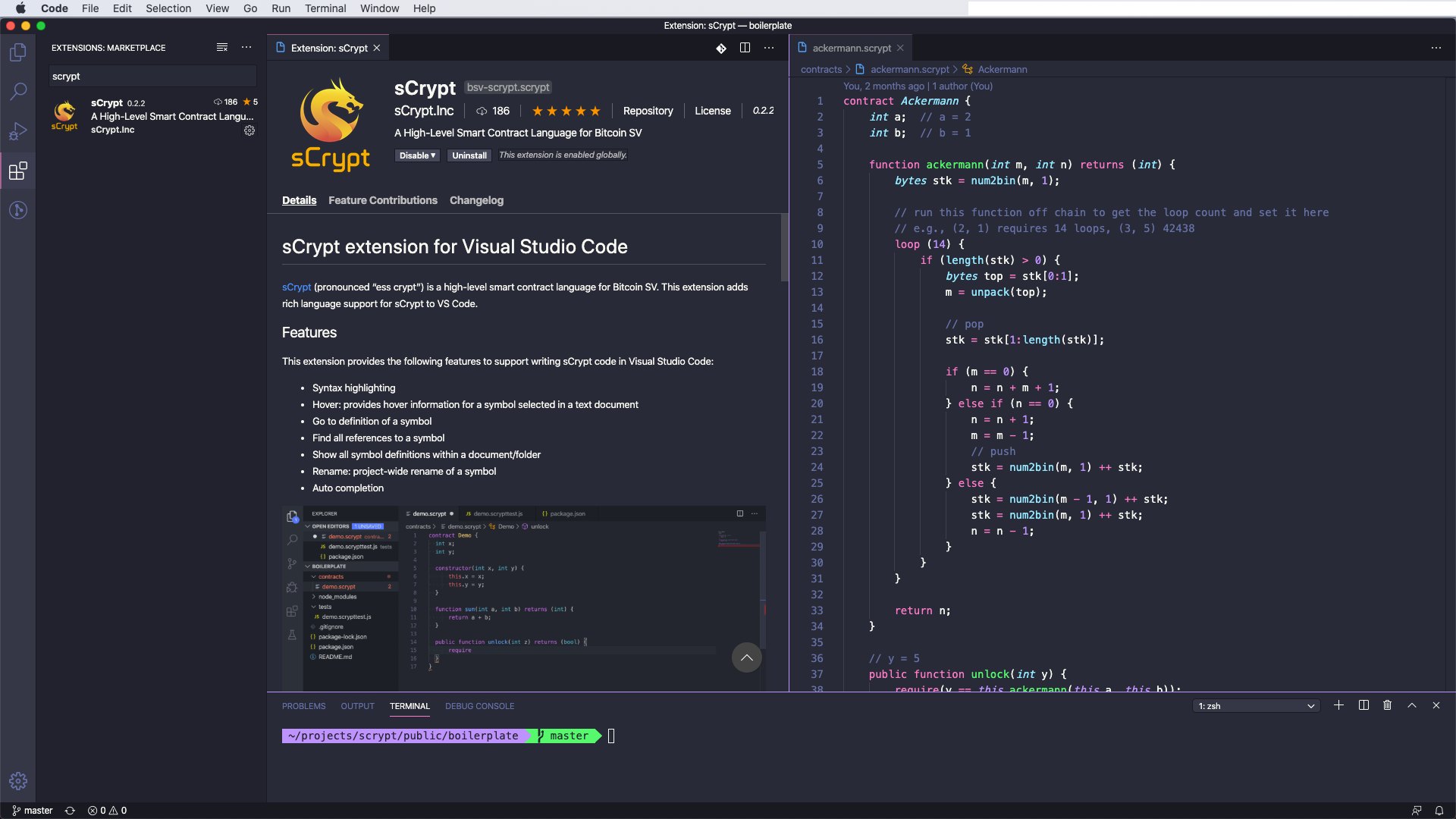Screen dimensions: 1456x819
Task: Uninstall the sCrypt extension
Action: coord(469,155)
